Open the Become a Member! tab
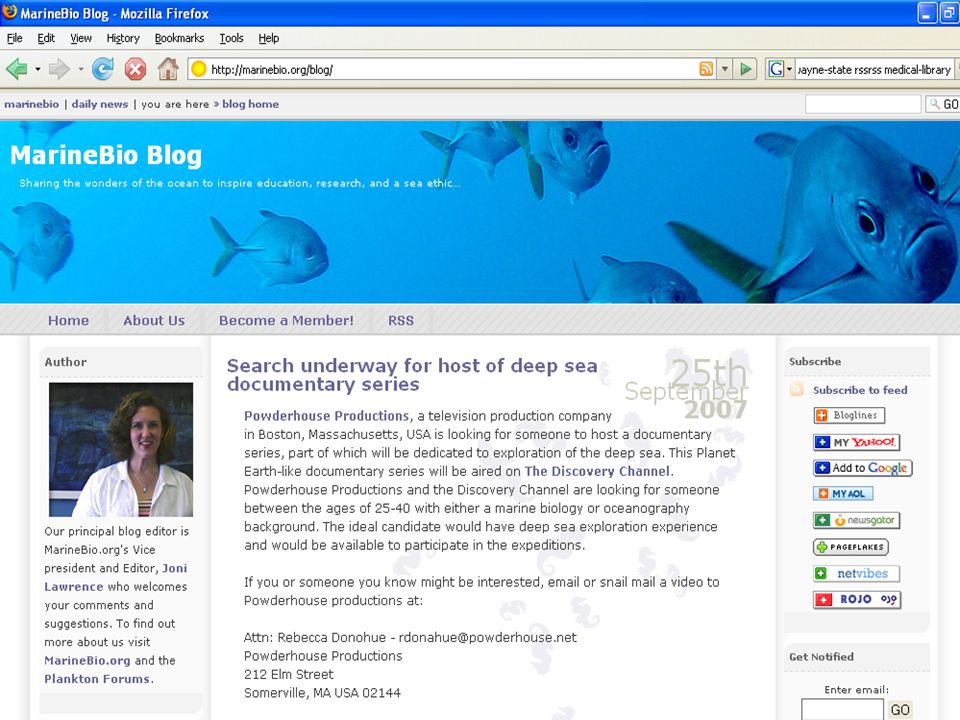960x720 pixels. tap(286, 320)
